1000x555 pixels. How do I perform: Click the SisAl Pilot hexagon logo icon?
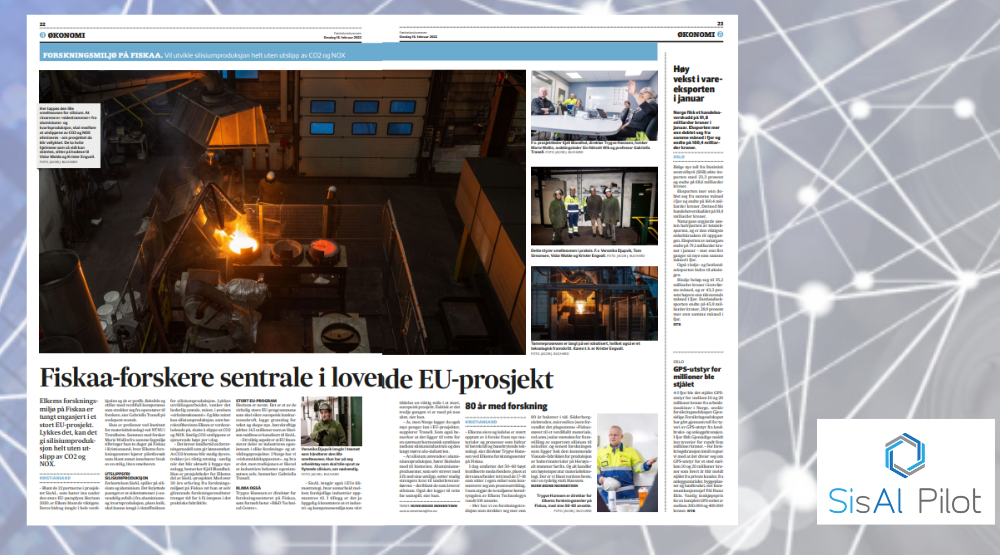(x=904, y=455)
